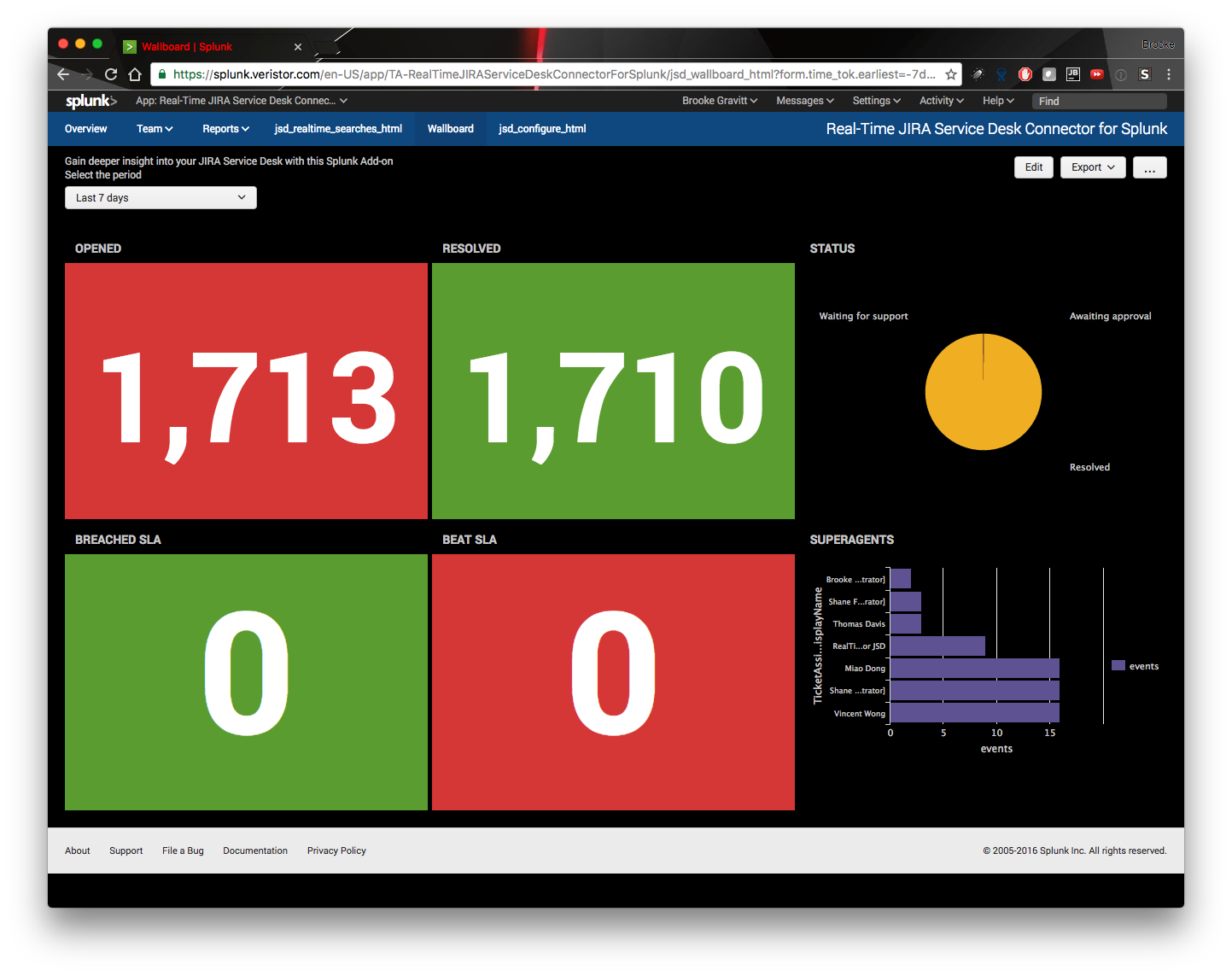Open the red YouTube-style extension icon
Screen dimensions: 1232x976
click(x=1097, y=74)
